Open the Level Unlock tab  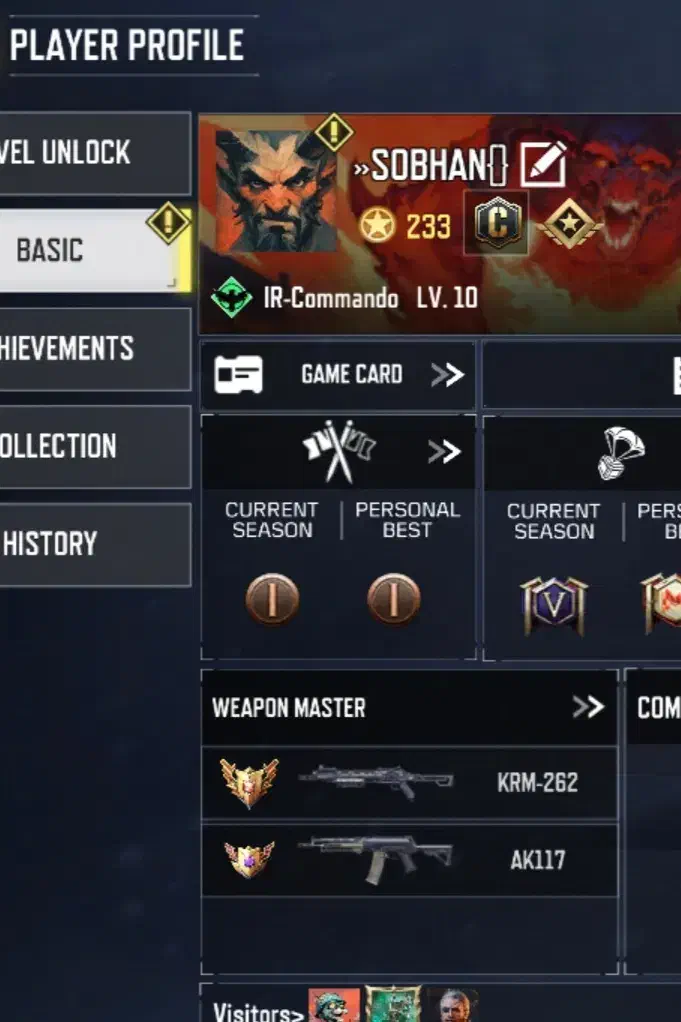(95, 153)
